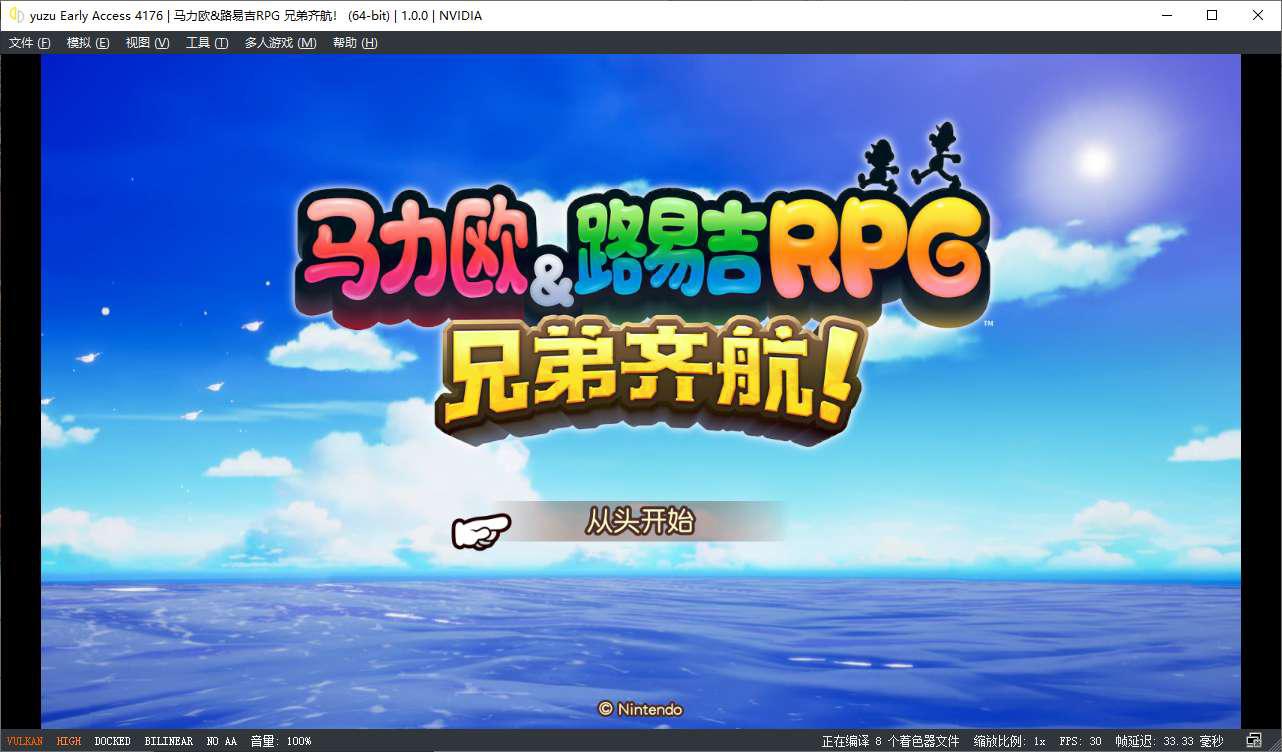Maximize the yuzu window
Image resolution: width=1282 pixels, height=752 pixels.
coord(1212,15)
